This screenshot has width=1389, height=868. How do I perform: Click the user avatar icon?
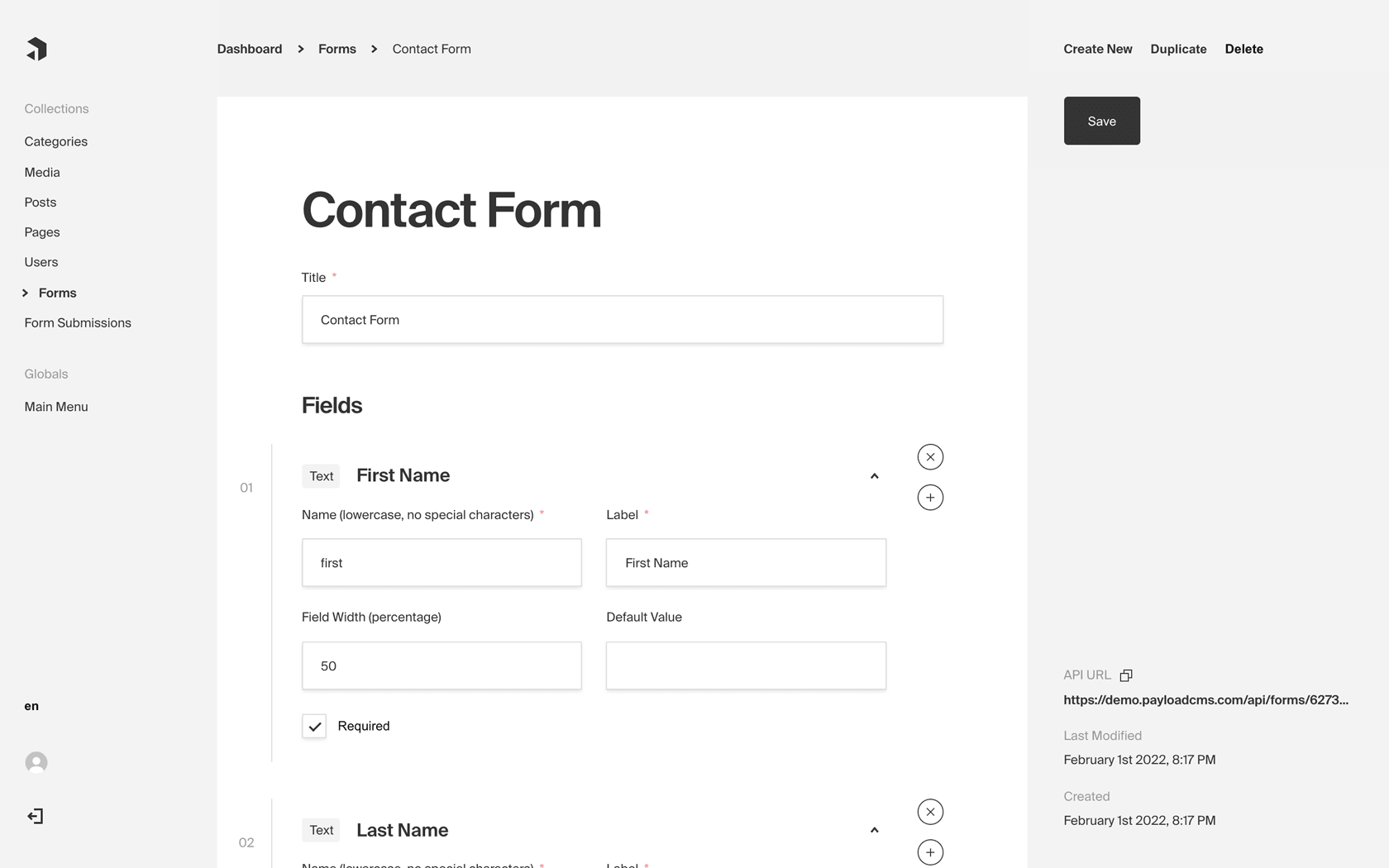click(x=36, y=761)
